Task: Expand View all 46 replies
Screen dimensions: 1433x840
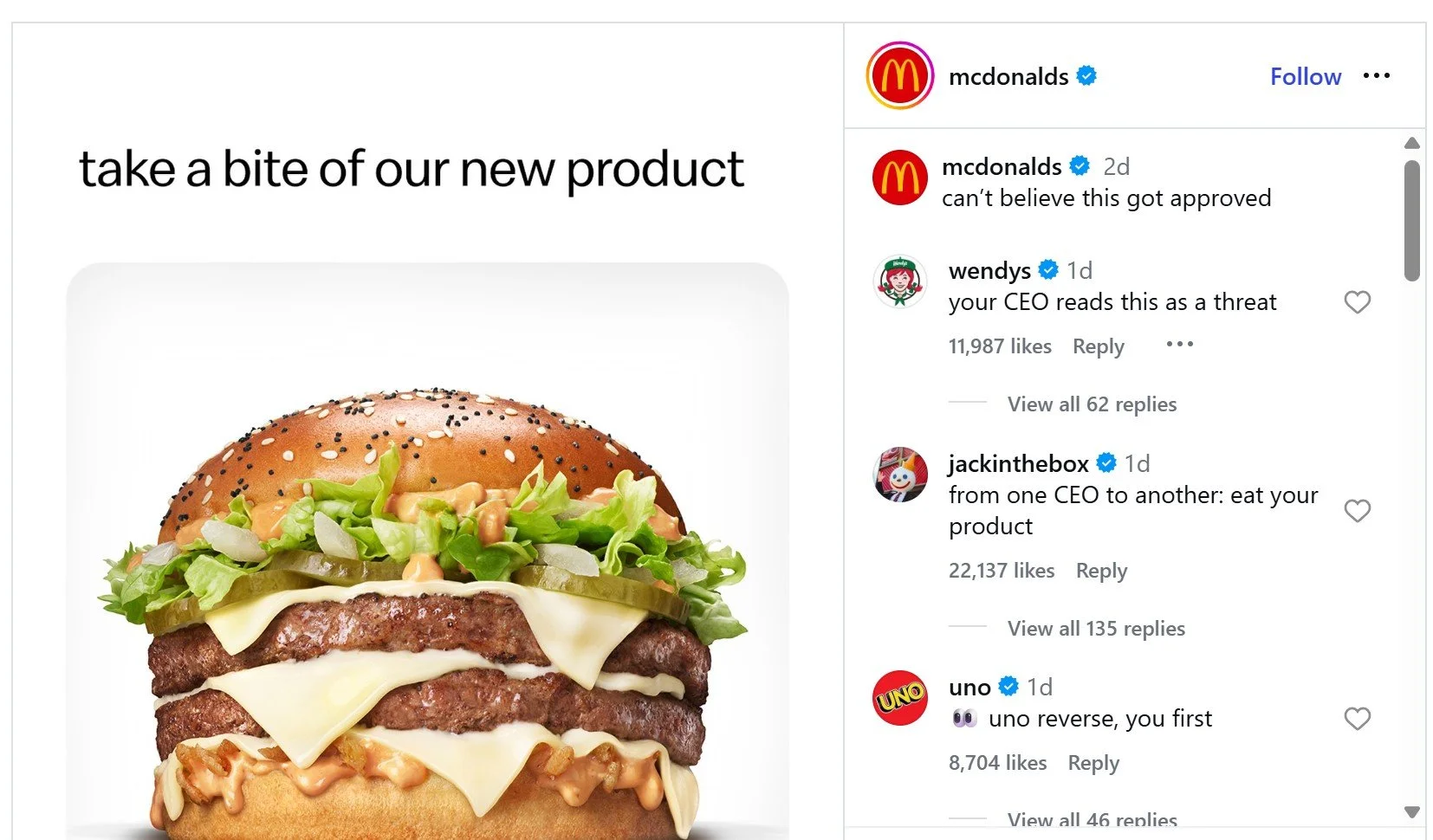Action: (1092, 820)
